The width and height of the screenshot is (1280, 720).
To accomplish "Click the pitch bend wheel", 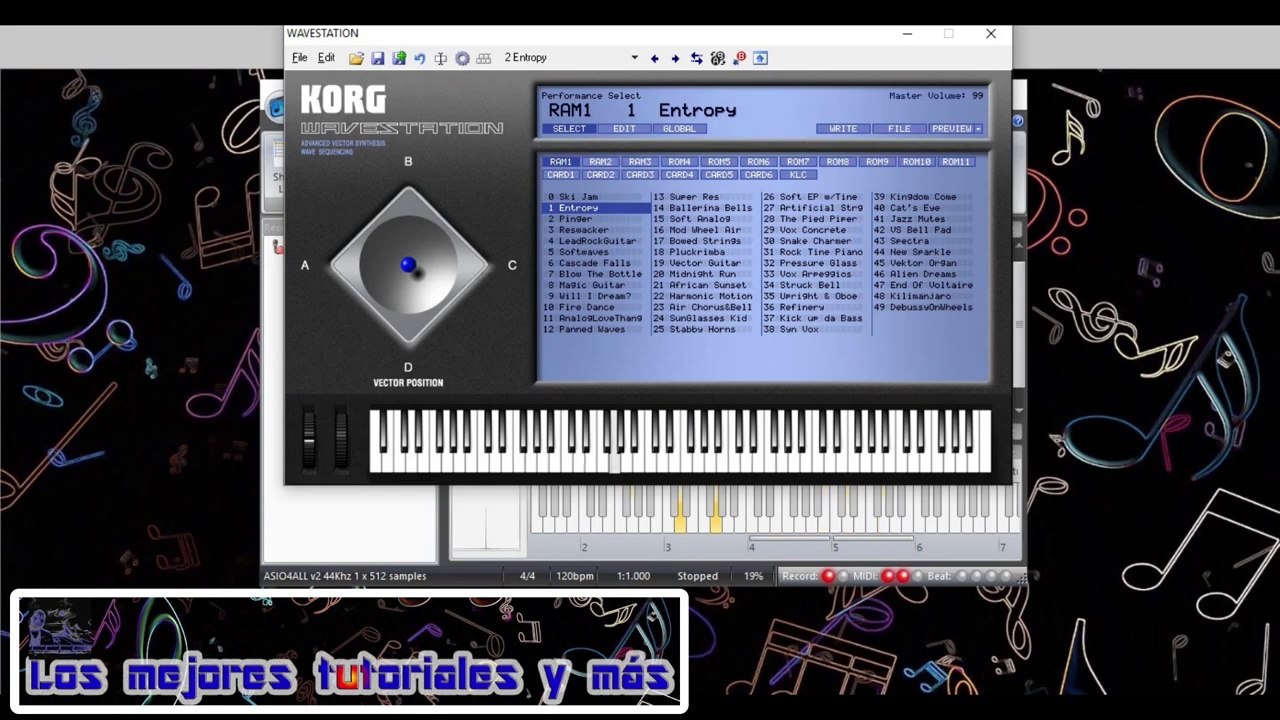I will coord(310,438).
